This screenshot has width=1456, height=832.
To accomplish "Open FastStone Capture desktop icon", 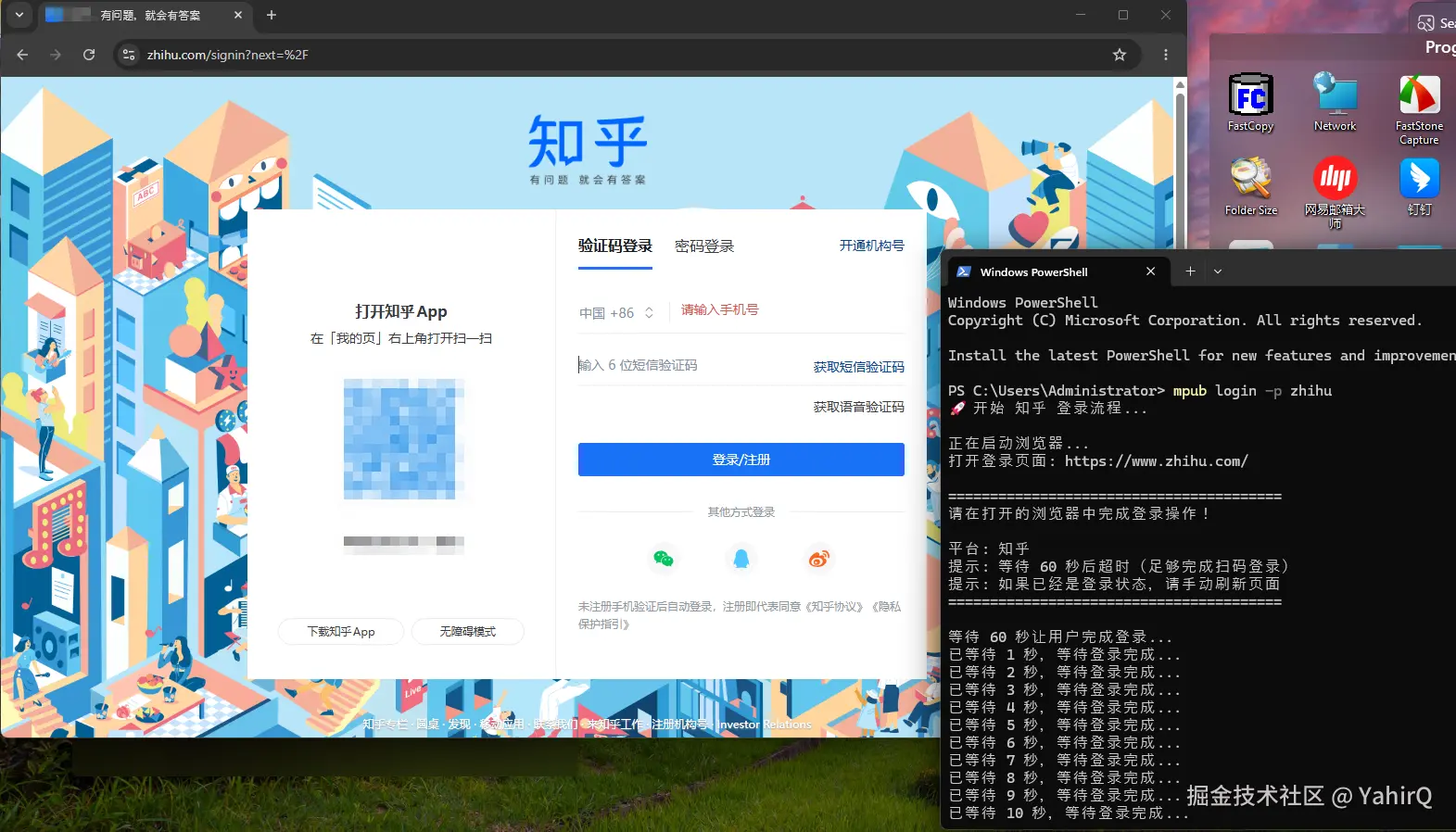I will pos(1419,109).
